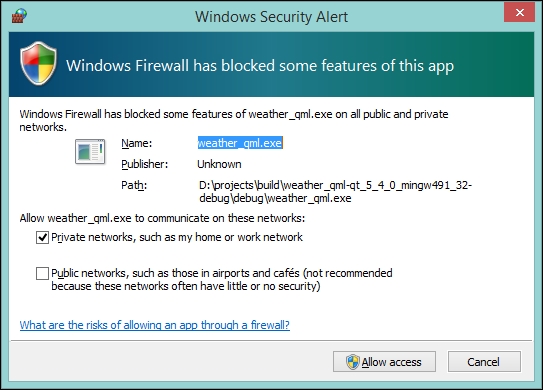The image size is (543, 390).
Task: Click the blocked features banner heading
Action: [260, 66]
